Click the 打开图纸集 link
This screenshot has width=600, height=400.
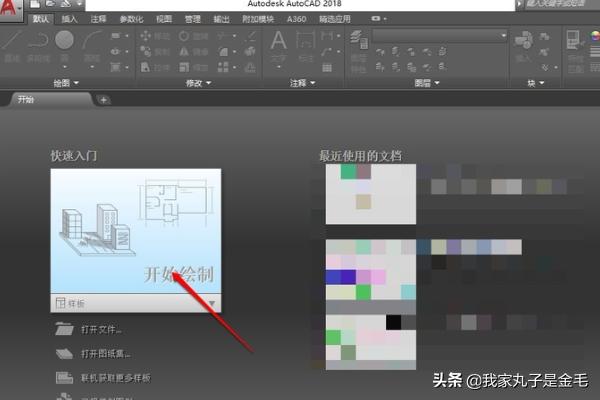[x=106, y=353]
